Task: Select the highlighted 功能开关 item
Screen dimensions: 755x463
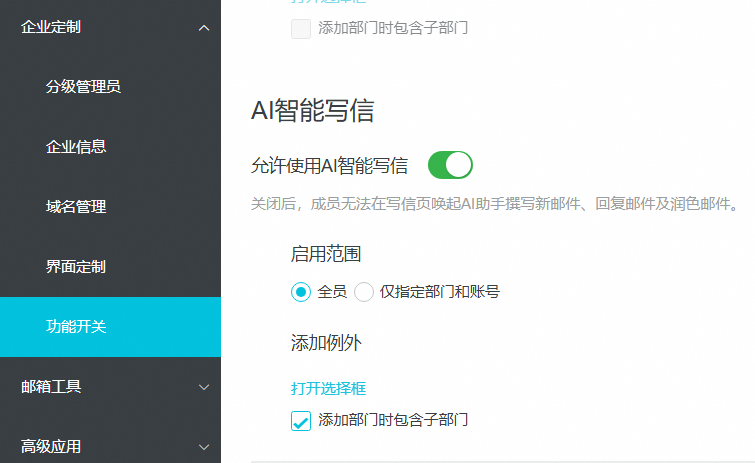Action: (x=76, y=327)
